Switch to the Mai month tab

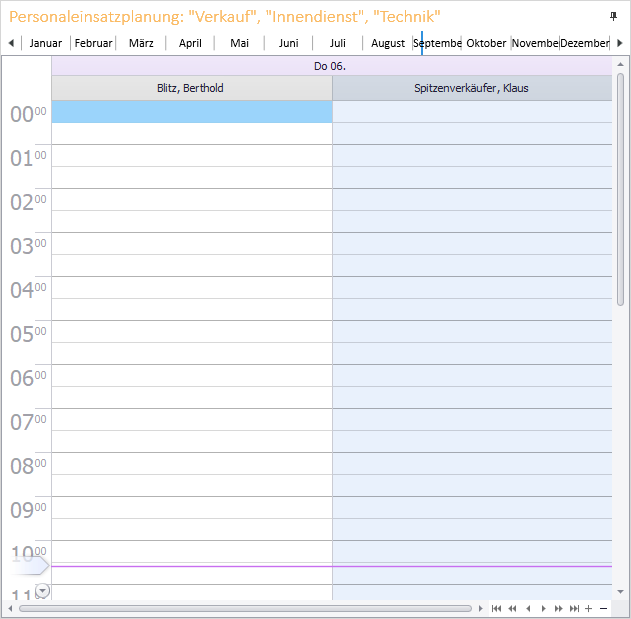tap(239, 43)
